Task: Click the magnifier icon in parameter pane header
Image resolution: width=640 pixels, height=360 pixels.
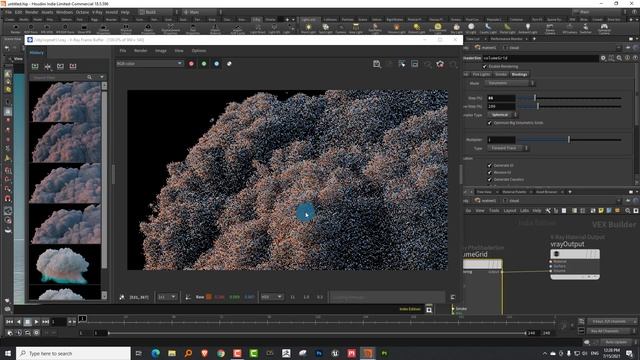Action: tap(619, 58)
